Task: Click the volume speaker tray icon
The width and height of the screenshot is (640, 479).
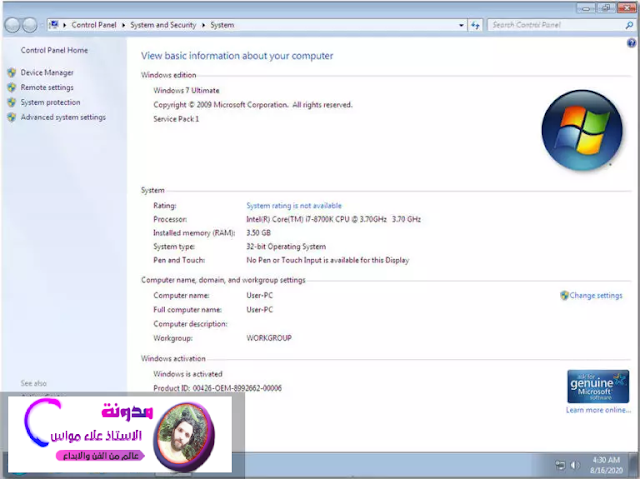Action: (575, 465)
